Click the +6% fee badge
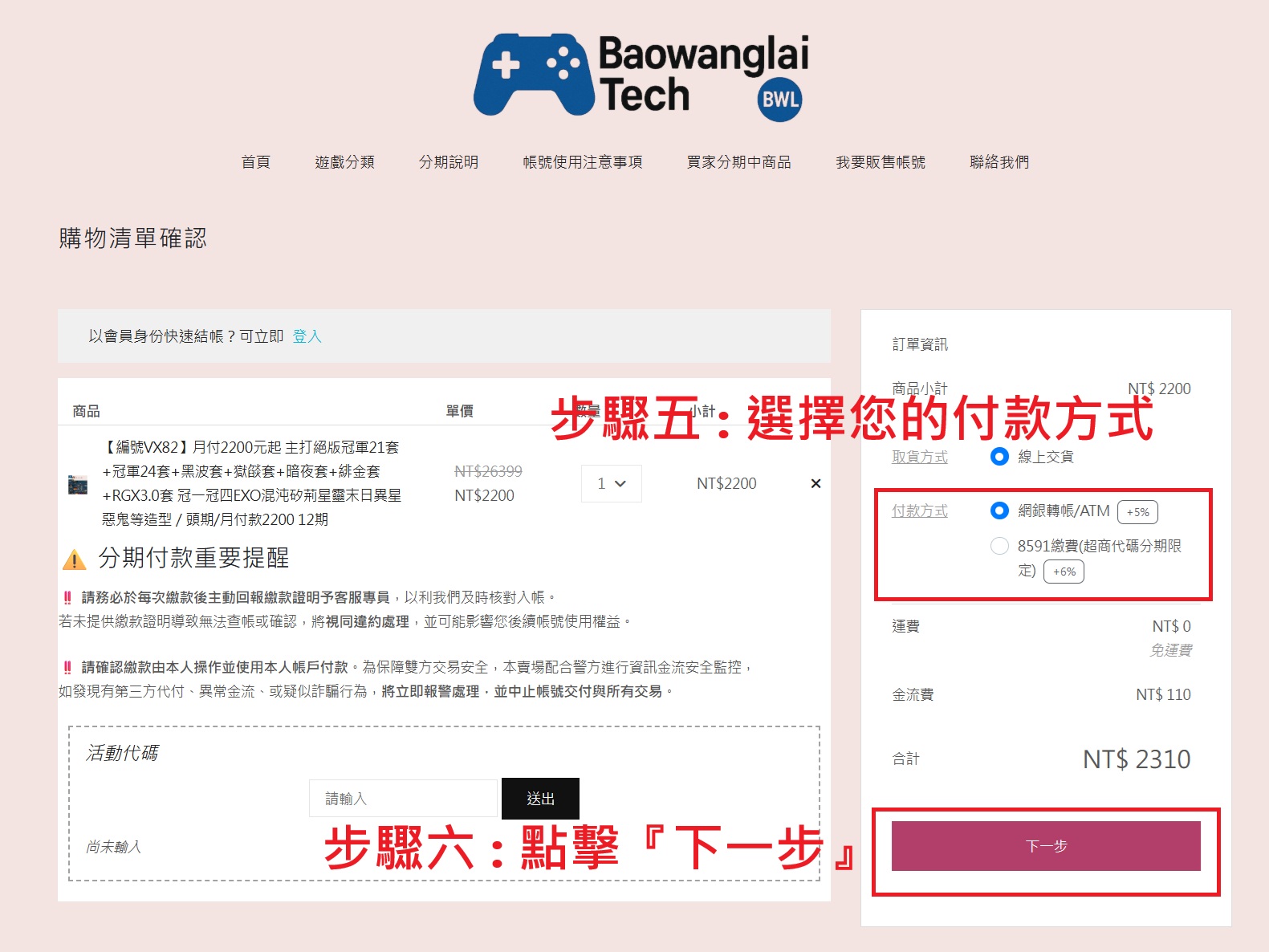 (x=1064, y=572)
